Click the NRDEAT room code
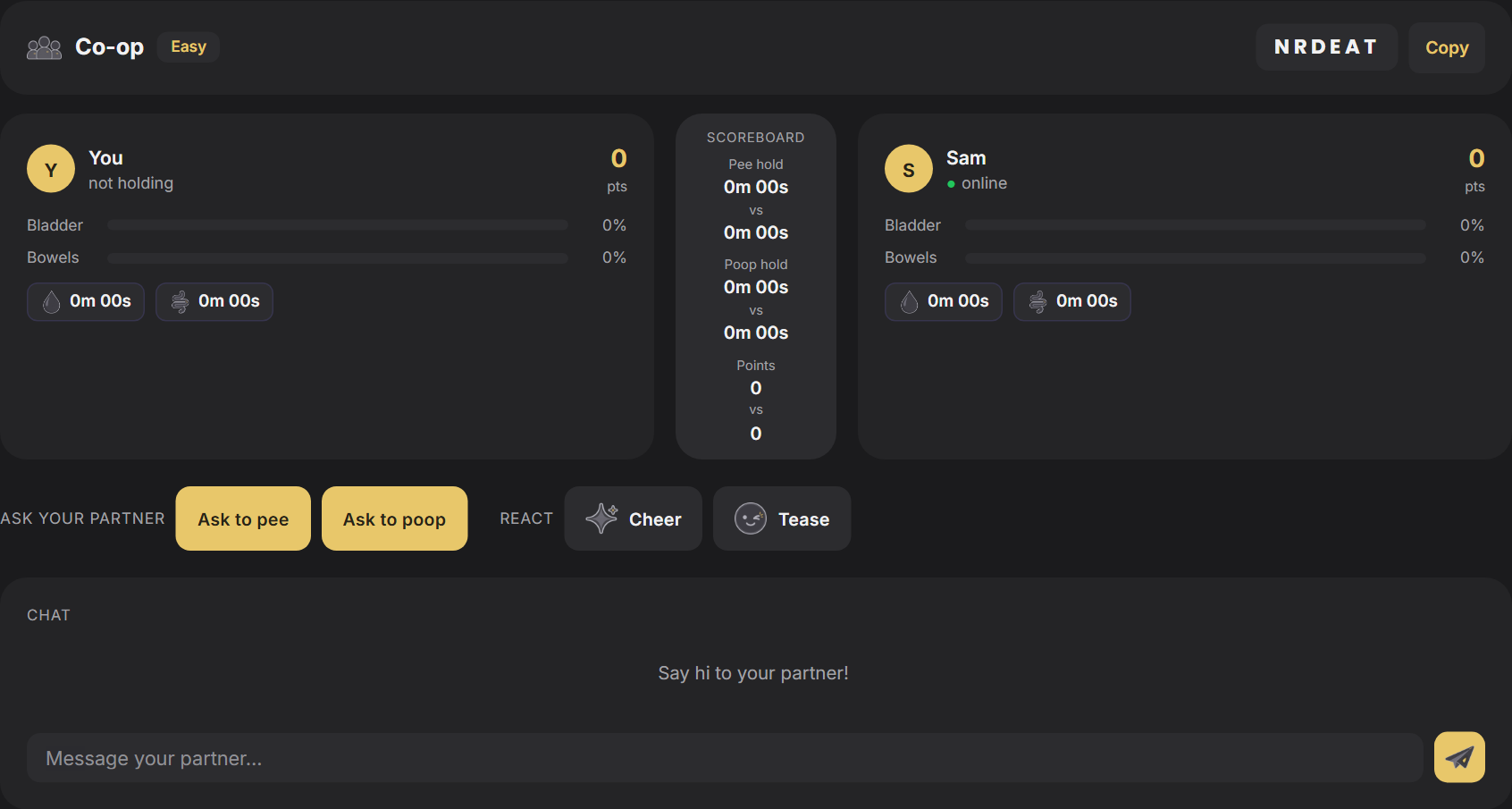1512x809 pixels. pos(1326,46)
